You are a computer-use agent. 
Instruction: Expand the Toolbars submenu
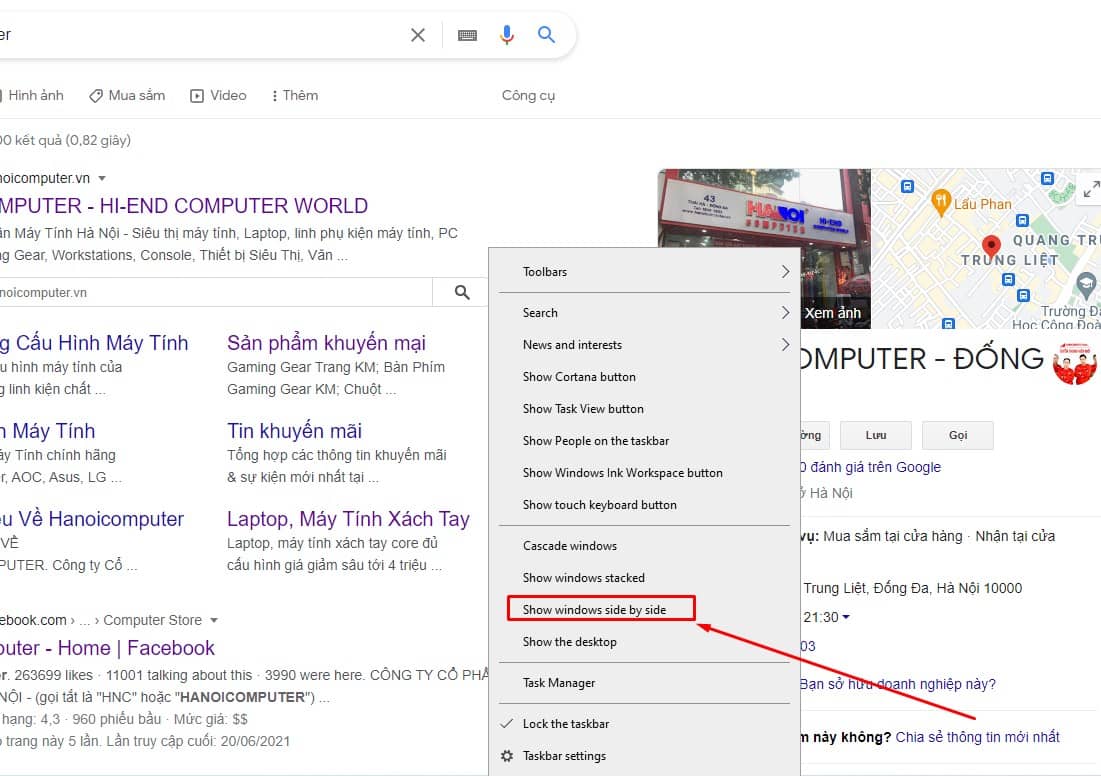coord(546,271)
